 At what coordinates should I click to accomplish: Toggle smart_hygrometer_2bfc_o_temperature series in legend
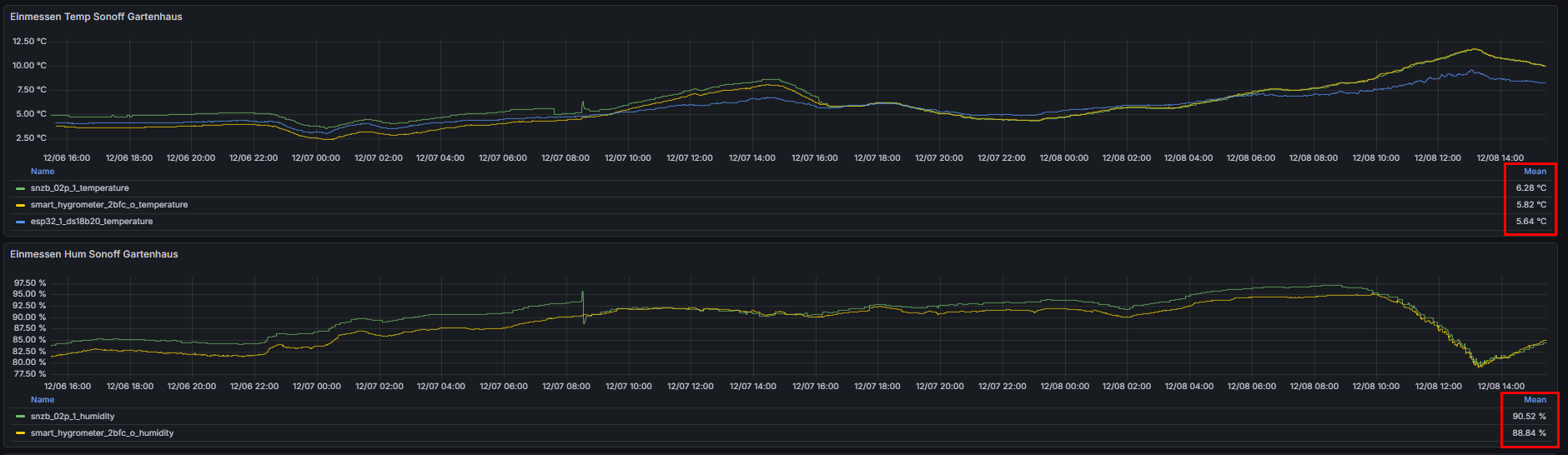point(108,205)
